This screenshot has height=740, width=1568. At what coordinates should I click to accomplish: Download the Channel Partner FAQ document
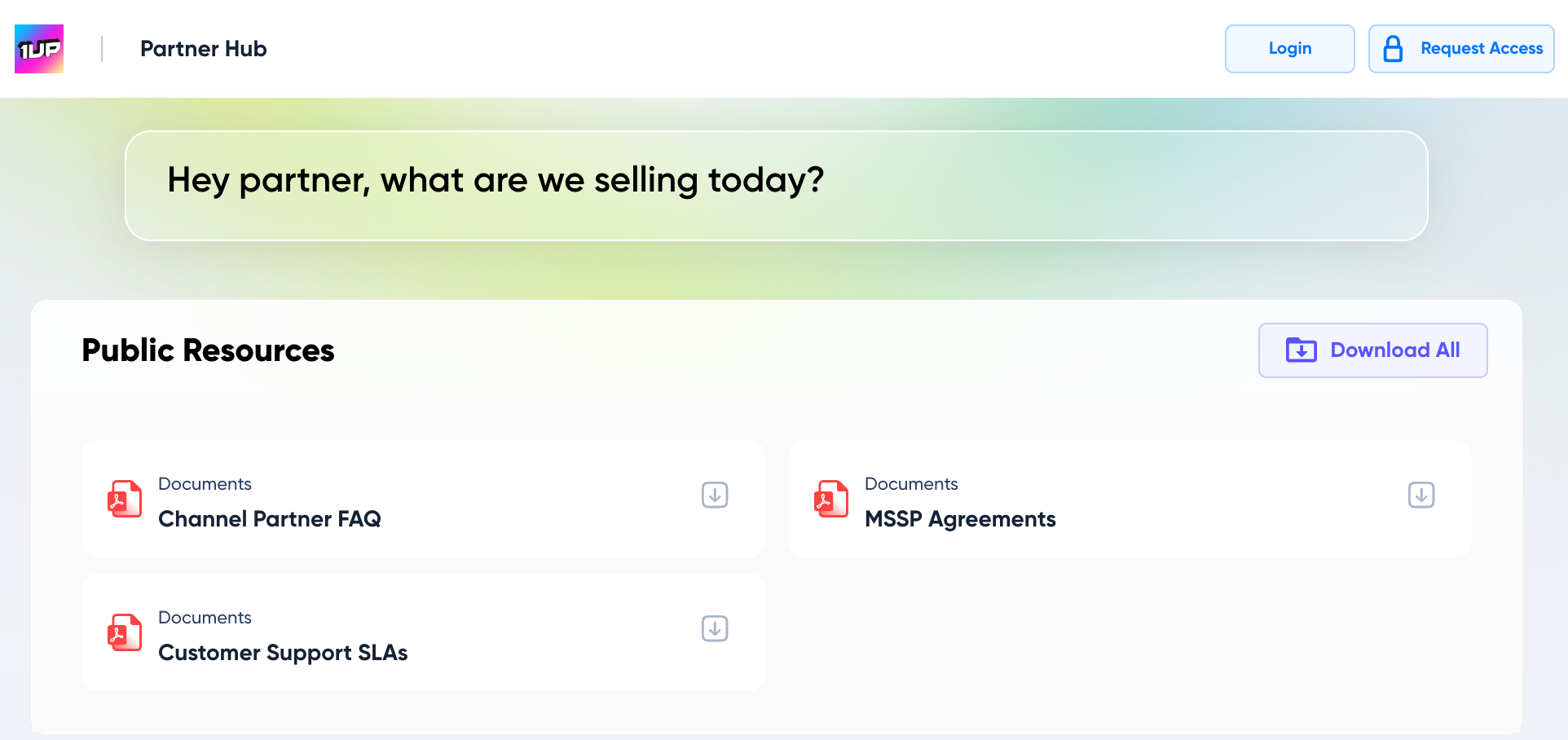tap(715, 495)
